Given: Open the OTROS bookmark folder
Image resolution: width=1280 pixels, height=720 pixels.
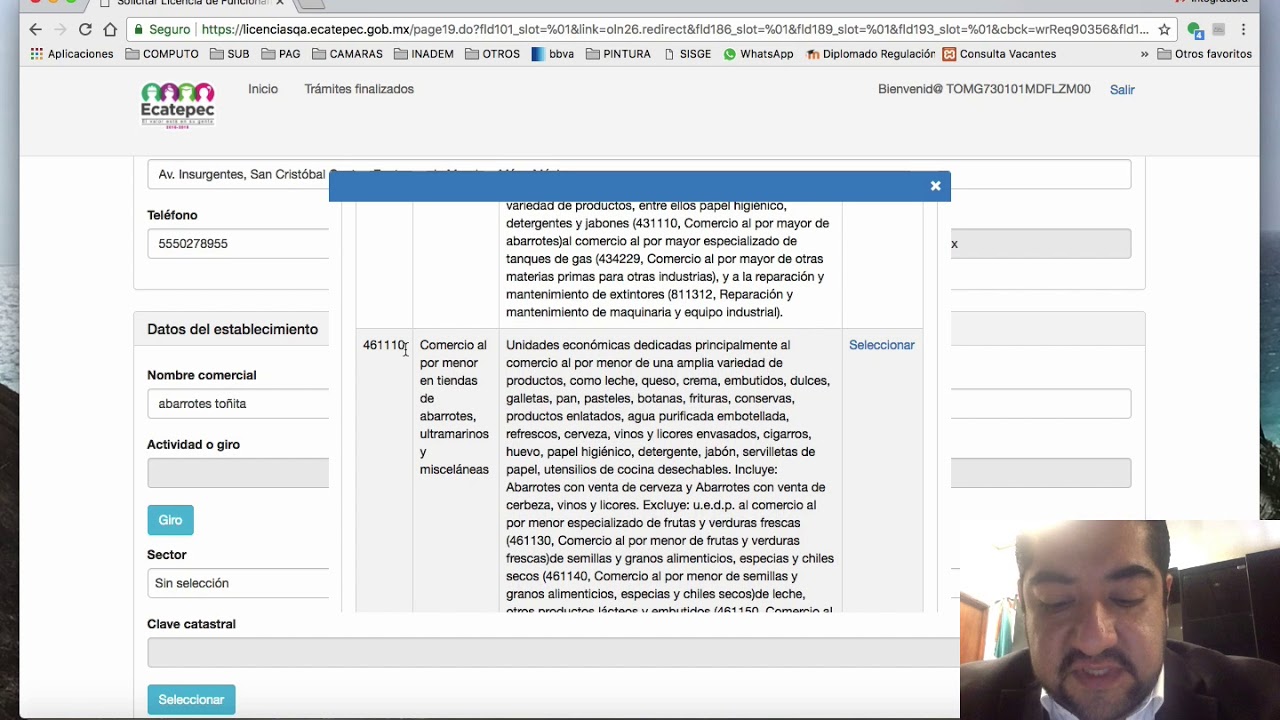Looking at the screenshot, I should point(492,54).
